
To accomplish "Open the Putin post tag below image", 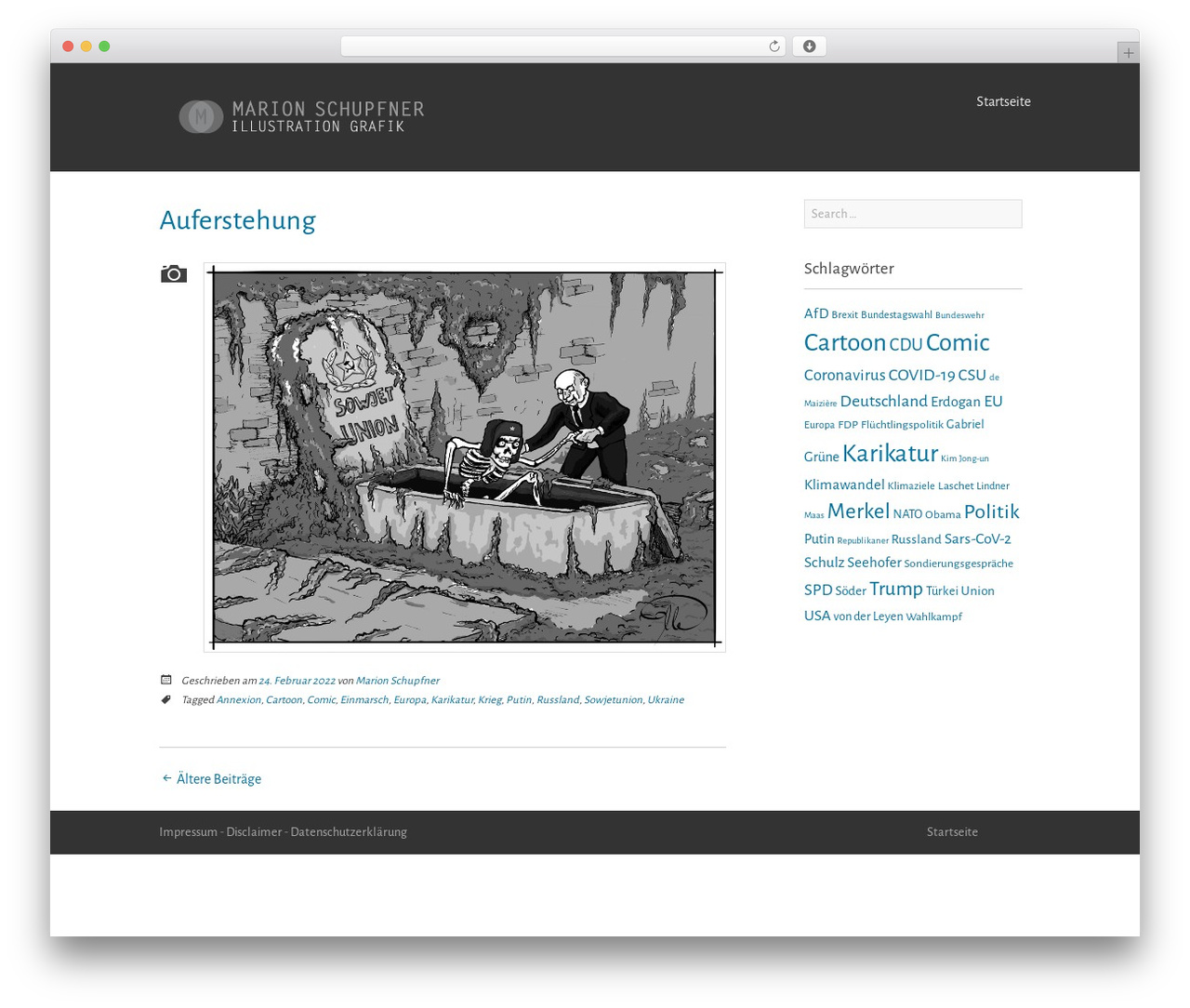I will point(520,700).
